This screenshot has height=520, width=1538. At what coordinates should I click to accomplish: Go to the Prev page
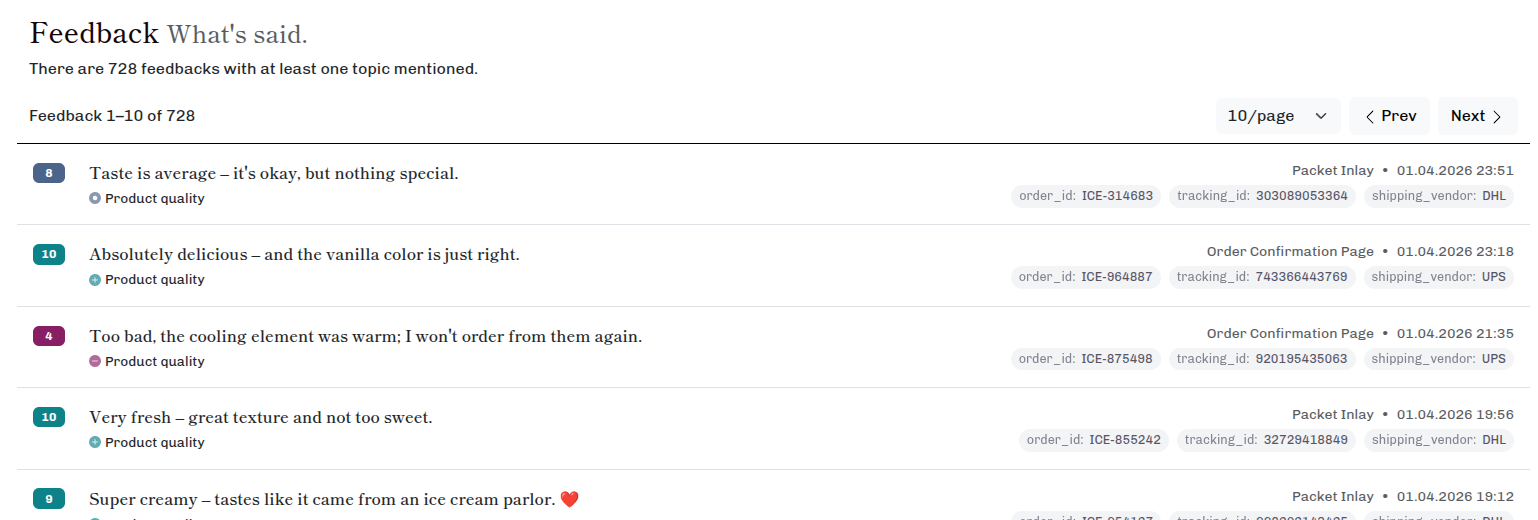pyautogui.click(x=1389, y=116)
